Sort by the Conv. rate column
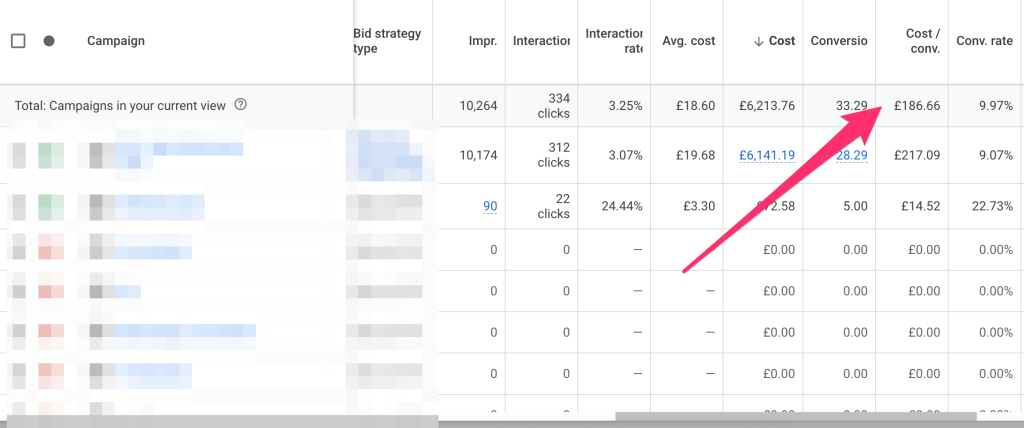Image resolution: width=1024 pixels, height=428 pixels. click(985, 41)
